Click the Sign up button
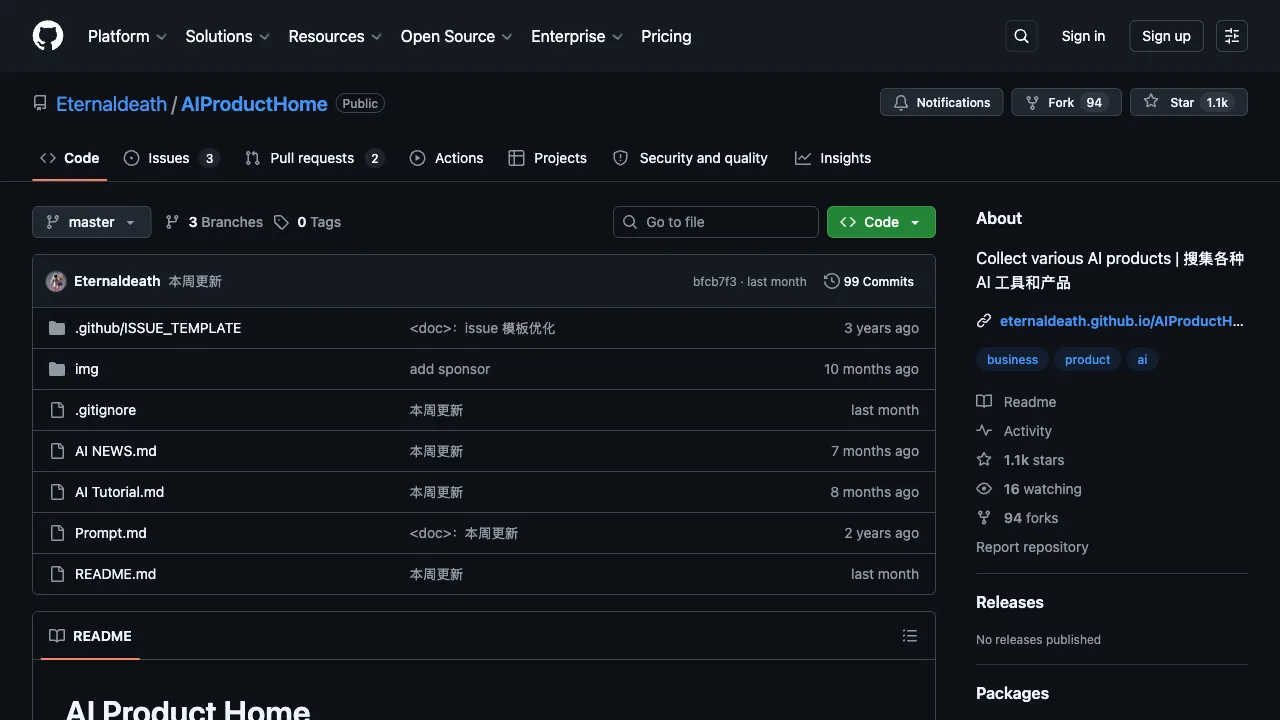 1166,36
